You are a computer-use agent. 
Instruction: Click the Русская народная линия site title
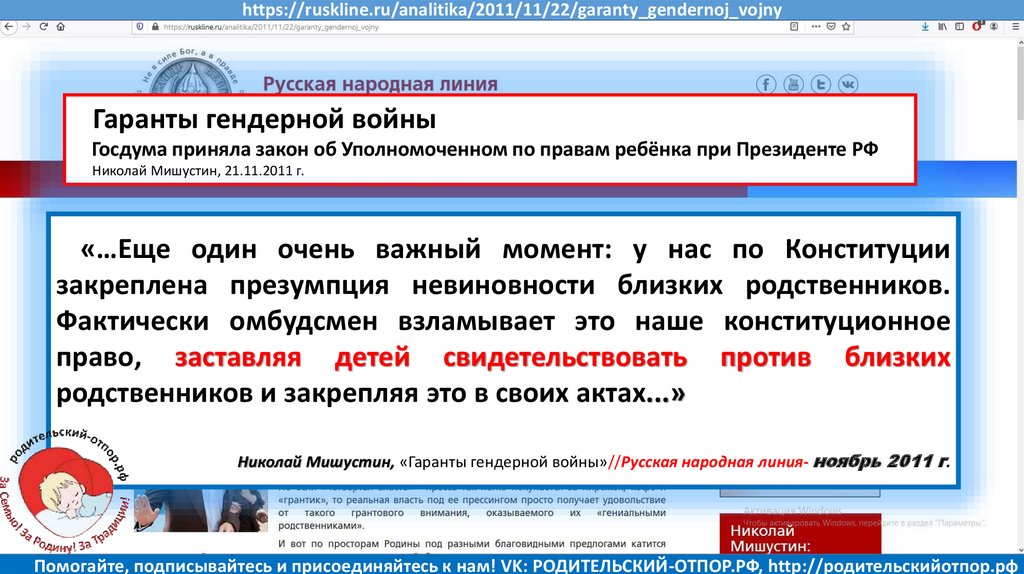(380, 84)
